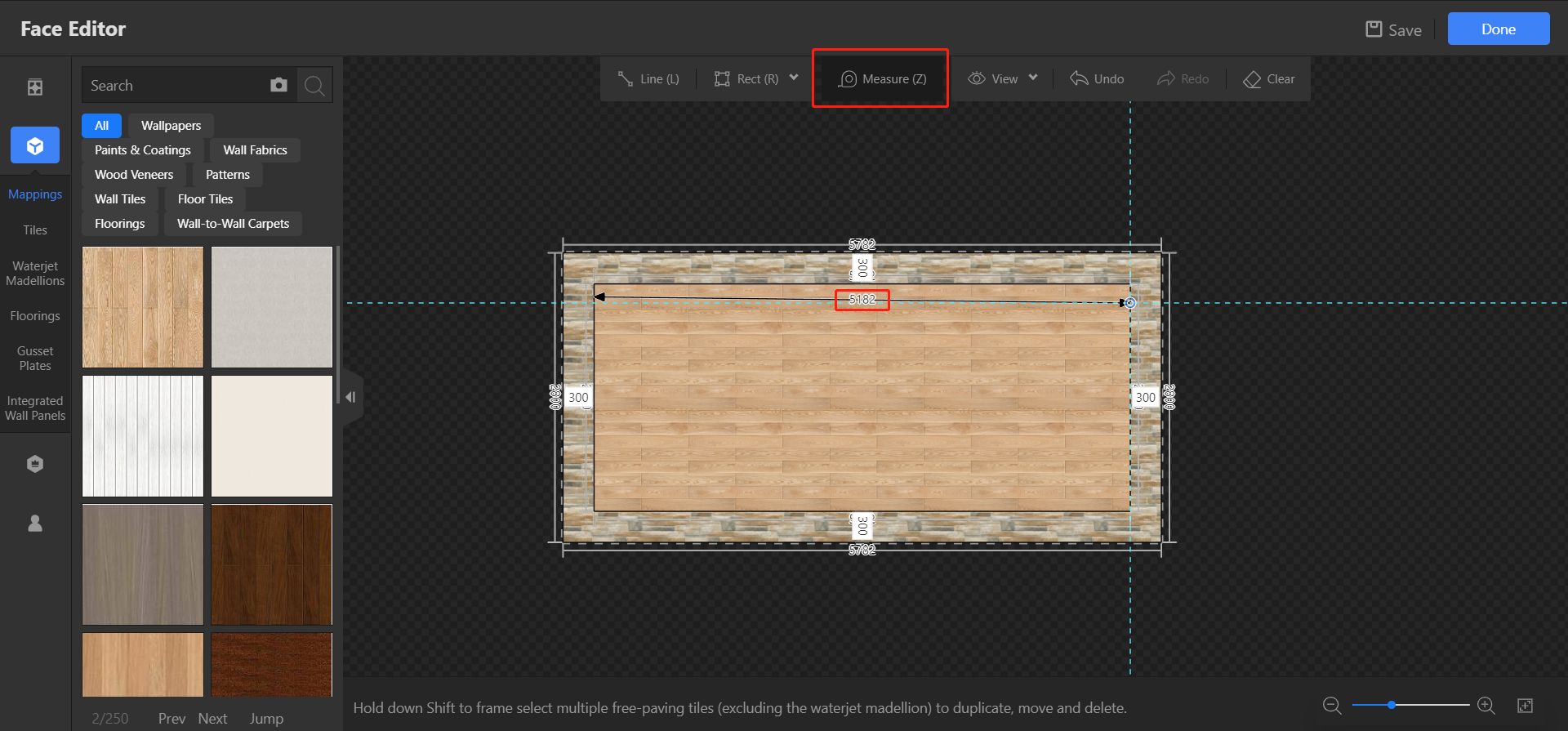Switch to Waterjet Madellions tab
Screen dimensions: 1568x731
pos(35,274)
